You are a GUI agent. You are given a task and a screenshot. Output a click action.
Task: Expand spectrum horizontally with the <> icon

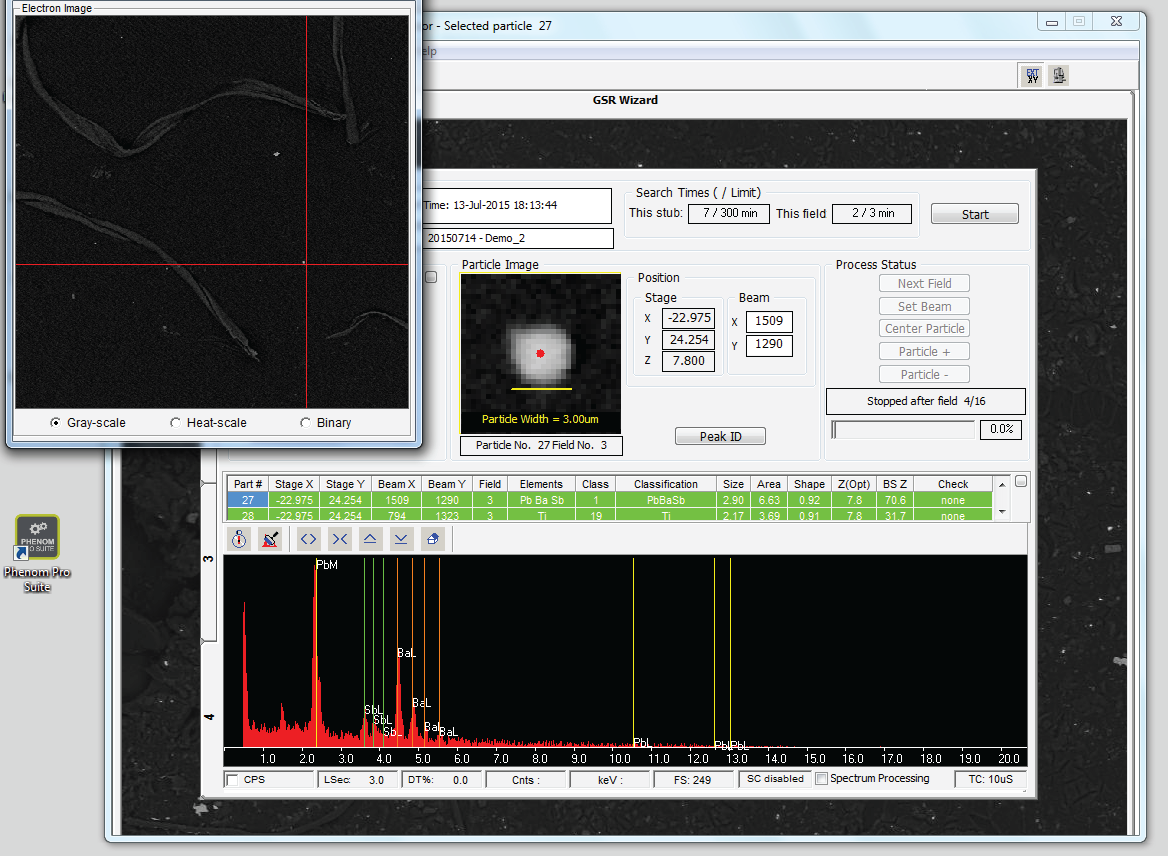309,539
